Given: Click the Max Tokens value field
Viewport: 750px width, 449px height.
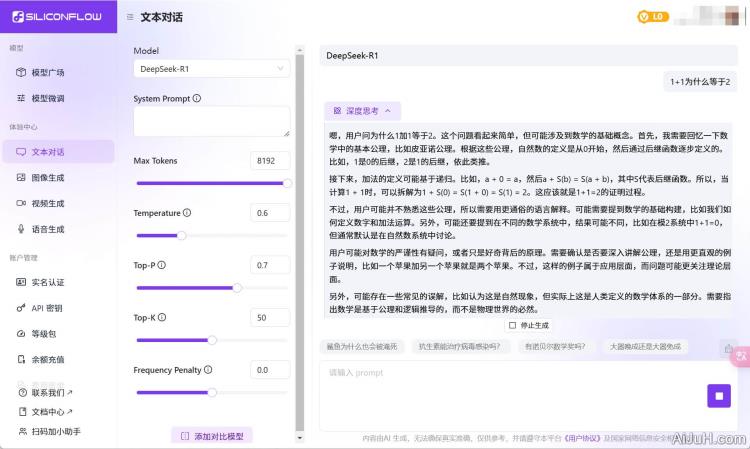Looking at the screenshot, I should [x=270, y=160].
